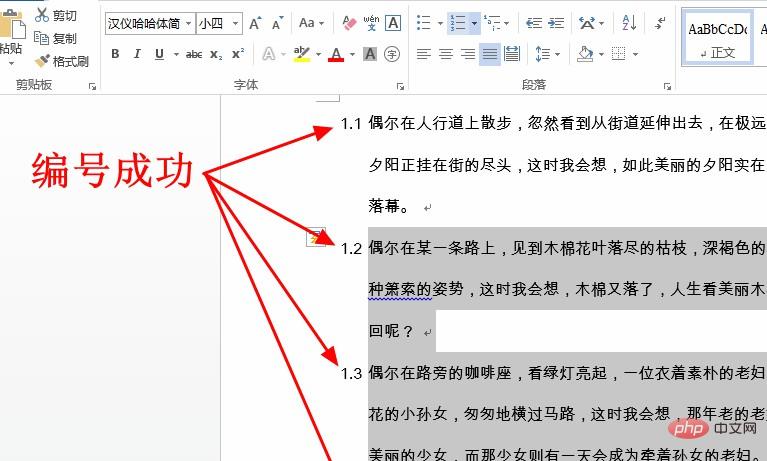Click the Format Painter (格式刷) button

pos(61,61)
